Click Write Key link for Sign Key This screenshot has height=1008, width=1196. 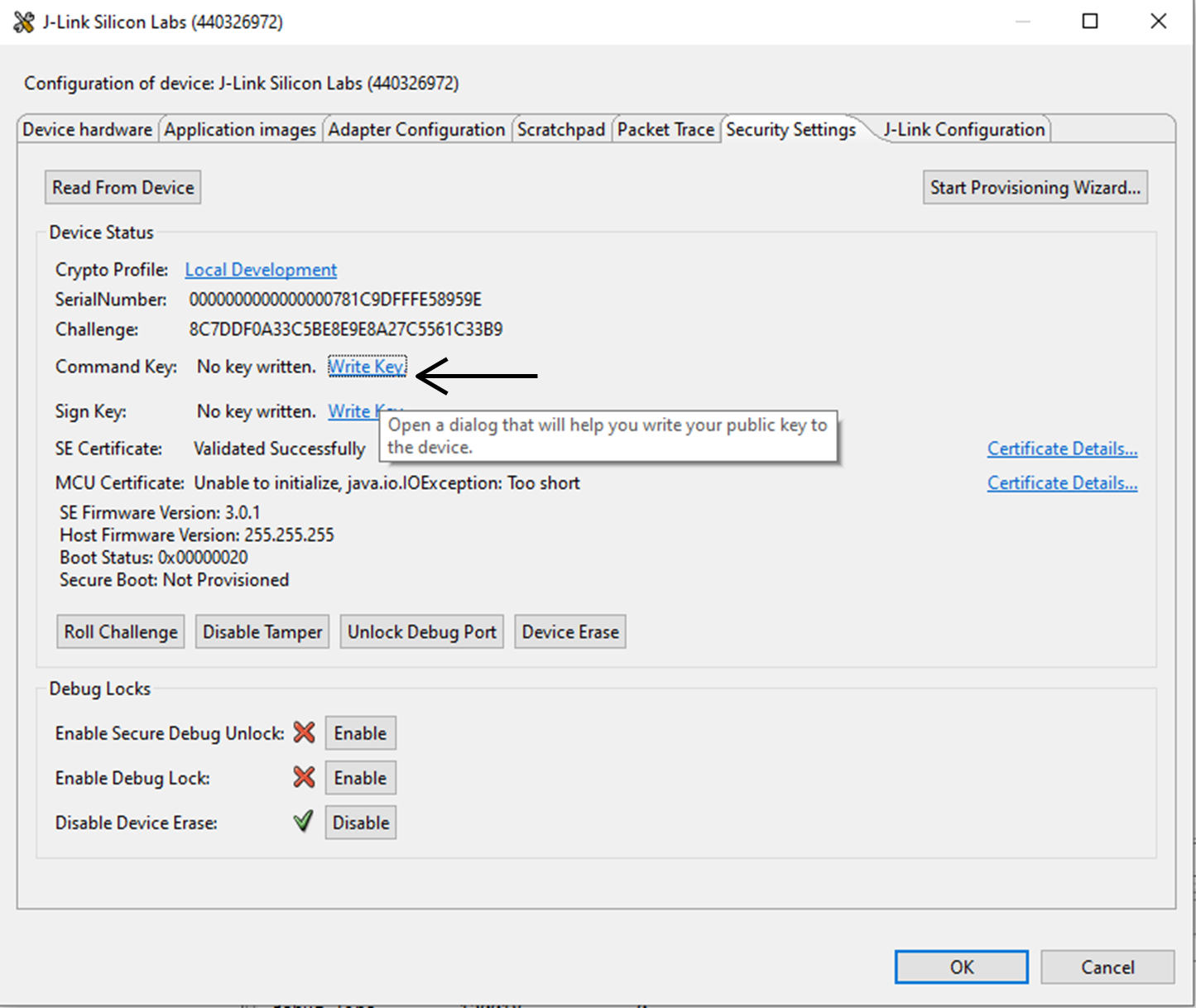click(x=353, y=411)
